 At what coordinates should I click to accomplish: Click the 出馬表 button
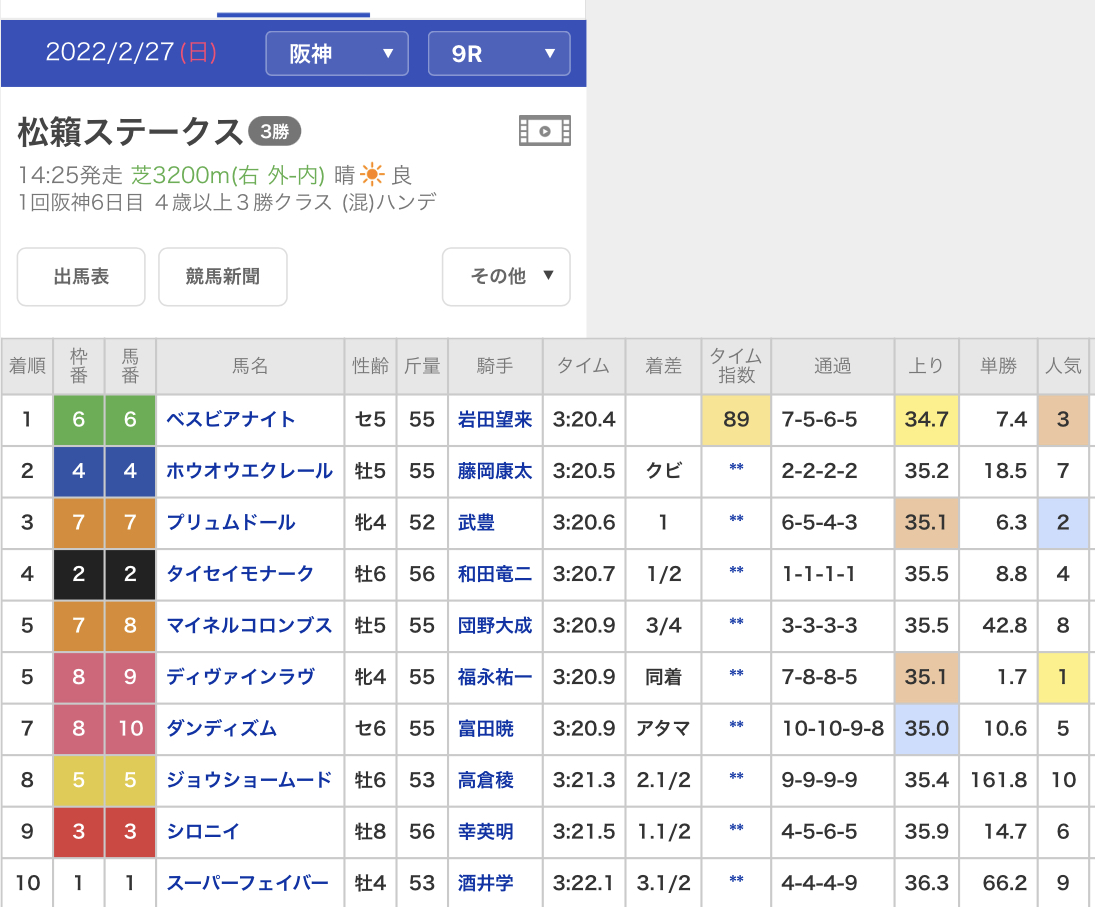[81, 277]
